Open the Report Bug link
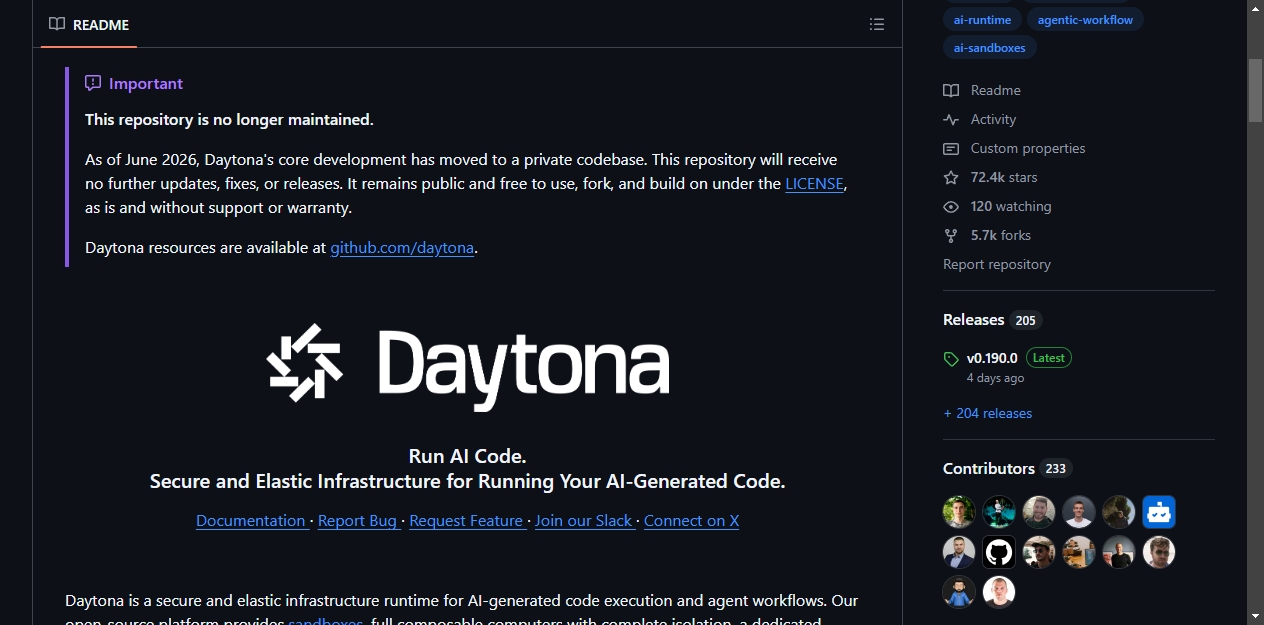 [x=358, y=521]
